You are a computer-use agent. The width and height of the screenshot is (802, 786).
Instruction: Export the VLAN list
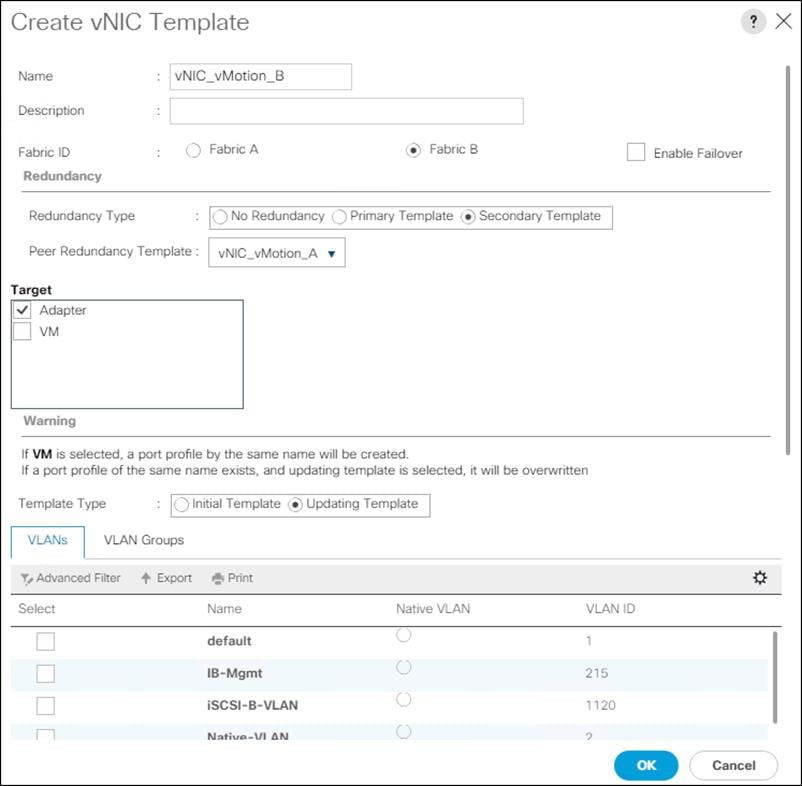pyautogui.click(x=165, y=578)
